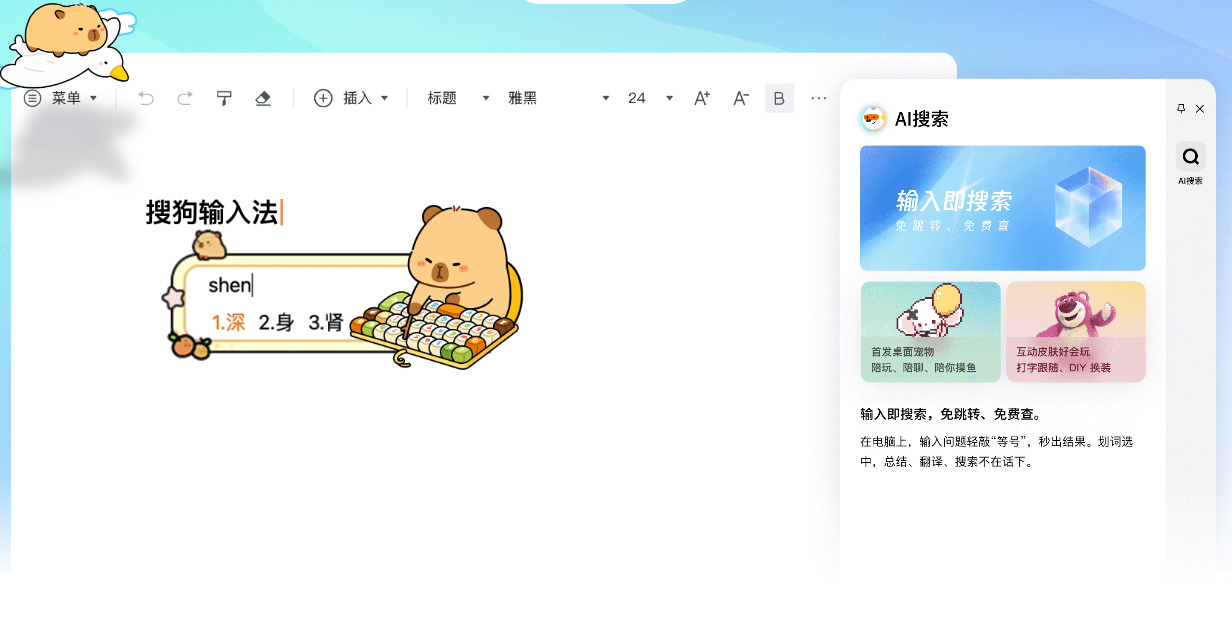Expand the 菜单 dropdown arrow

point(93,98)
